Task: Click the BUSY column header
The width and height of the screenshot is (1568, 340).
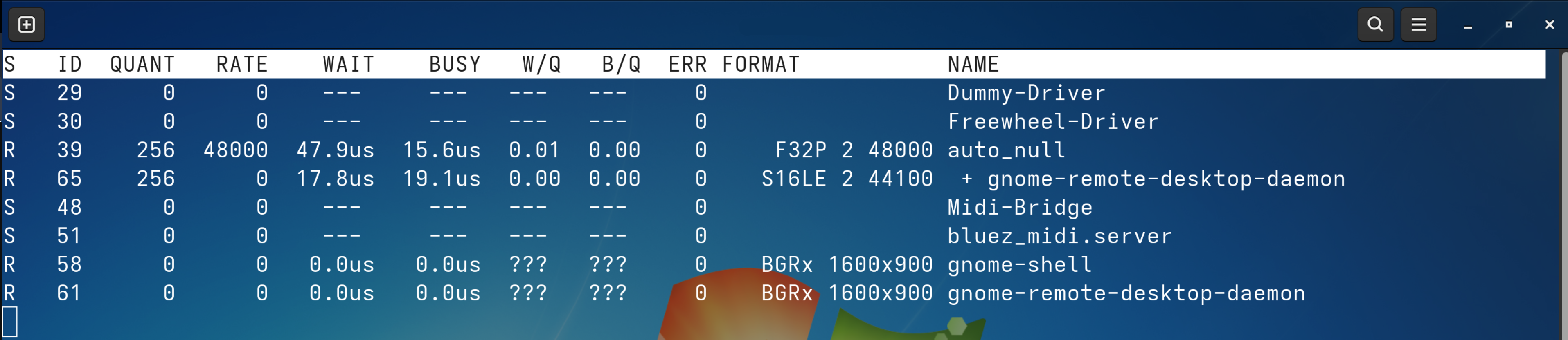Action: [455, 65]
